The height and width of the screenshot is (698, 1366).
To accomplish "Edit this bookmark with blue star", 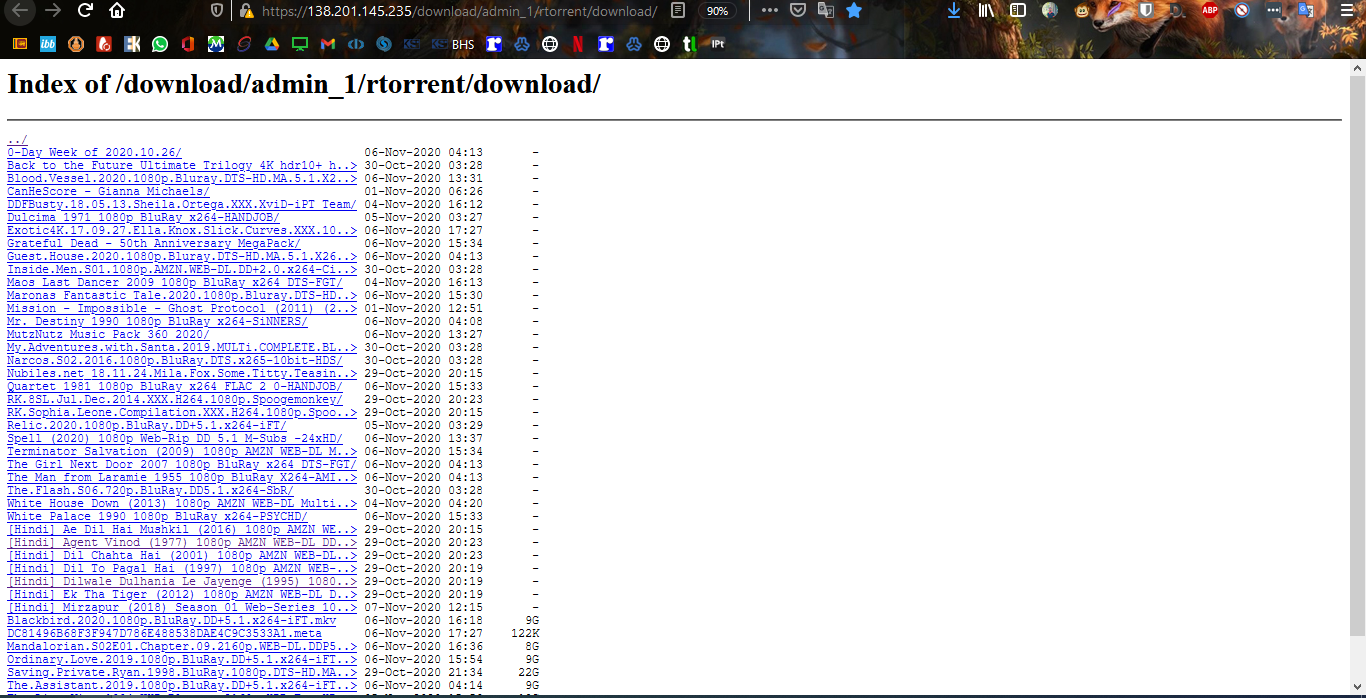I will click(854, 11).
